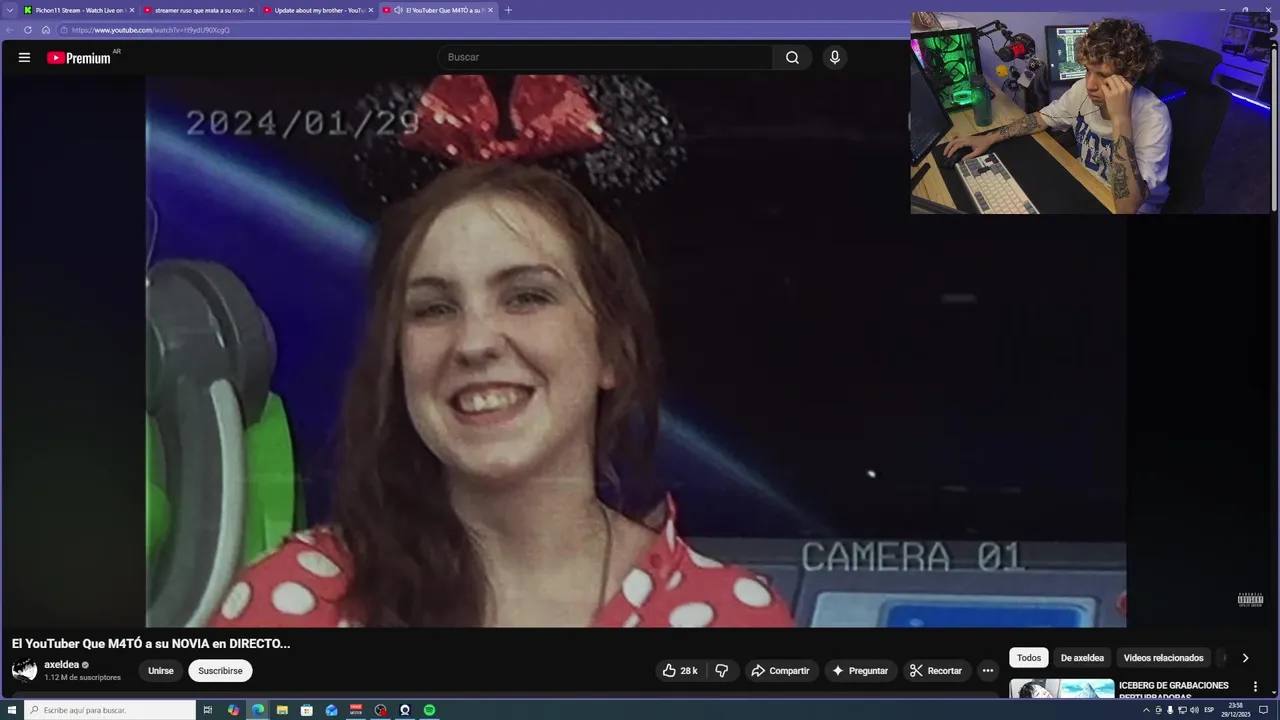Image resolution: width=1280 pixels, height=720 pixels.
Task: Open the YouTube hamburger guide menu
Action: click(24, 57)
